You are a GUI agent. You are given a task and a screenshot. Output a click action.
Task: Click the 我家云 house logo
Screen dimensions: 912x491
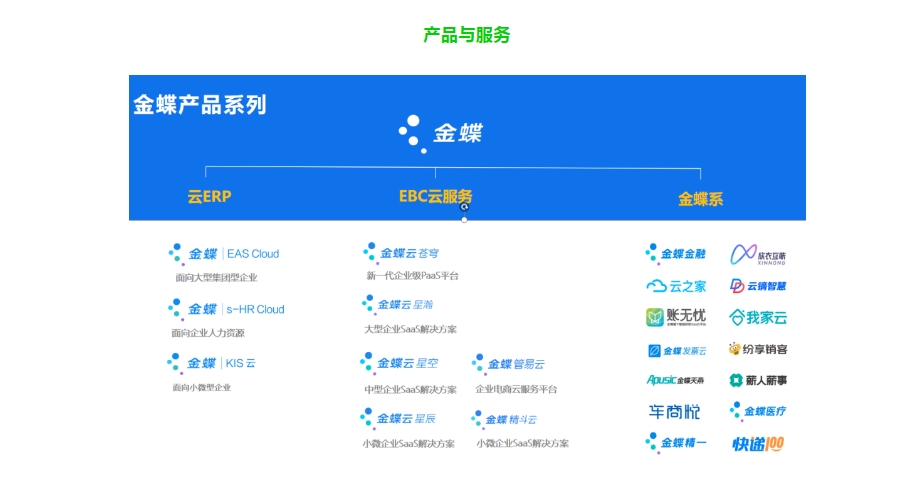tap(758, 318)
